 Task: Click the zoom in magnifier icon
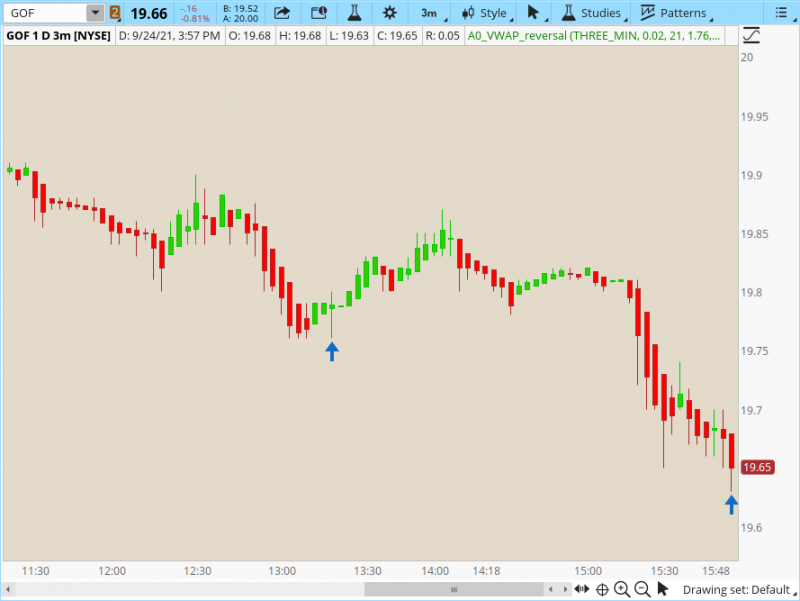pos(621,589)
